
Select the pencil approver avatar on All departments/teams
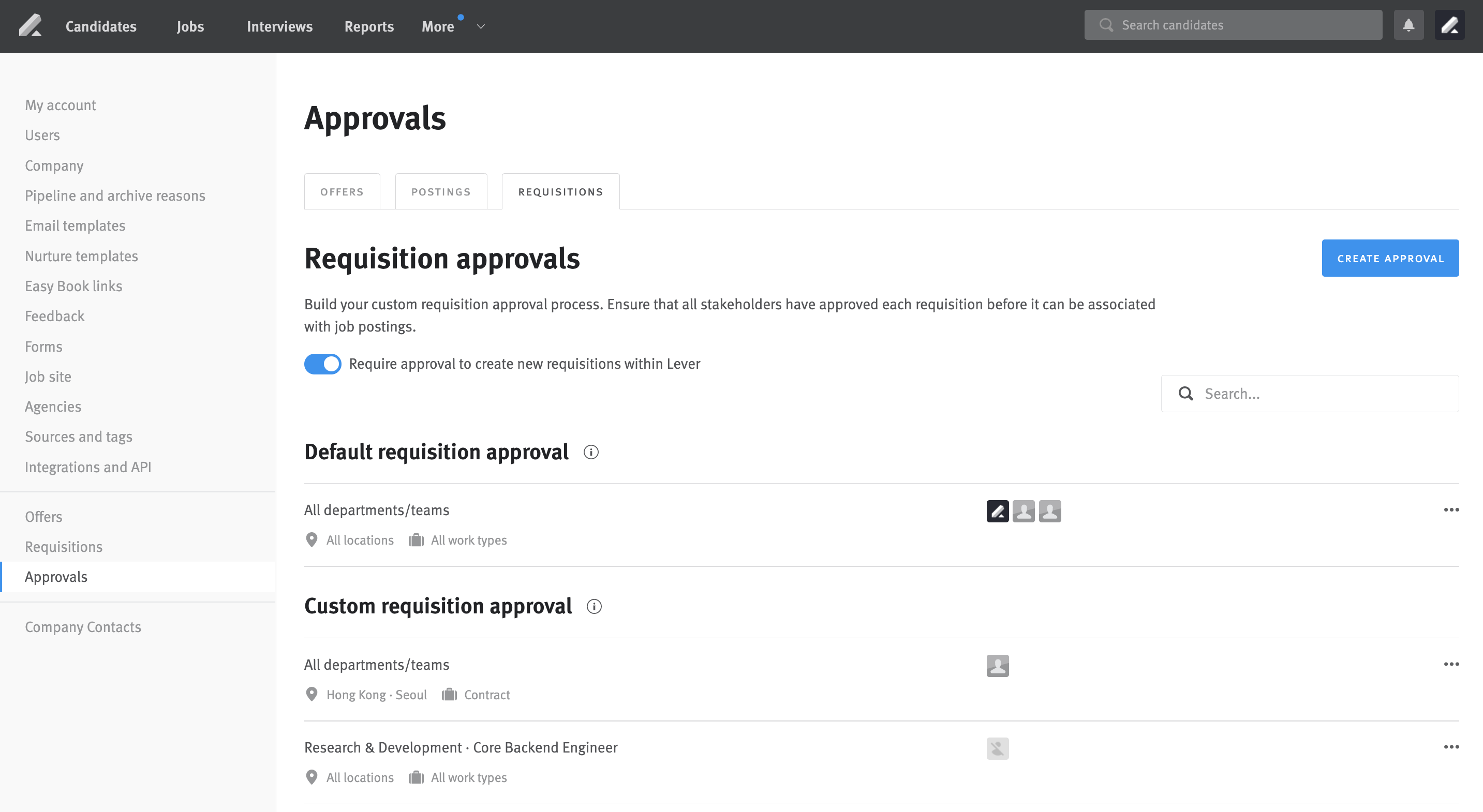998,510
